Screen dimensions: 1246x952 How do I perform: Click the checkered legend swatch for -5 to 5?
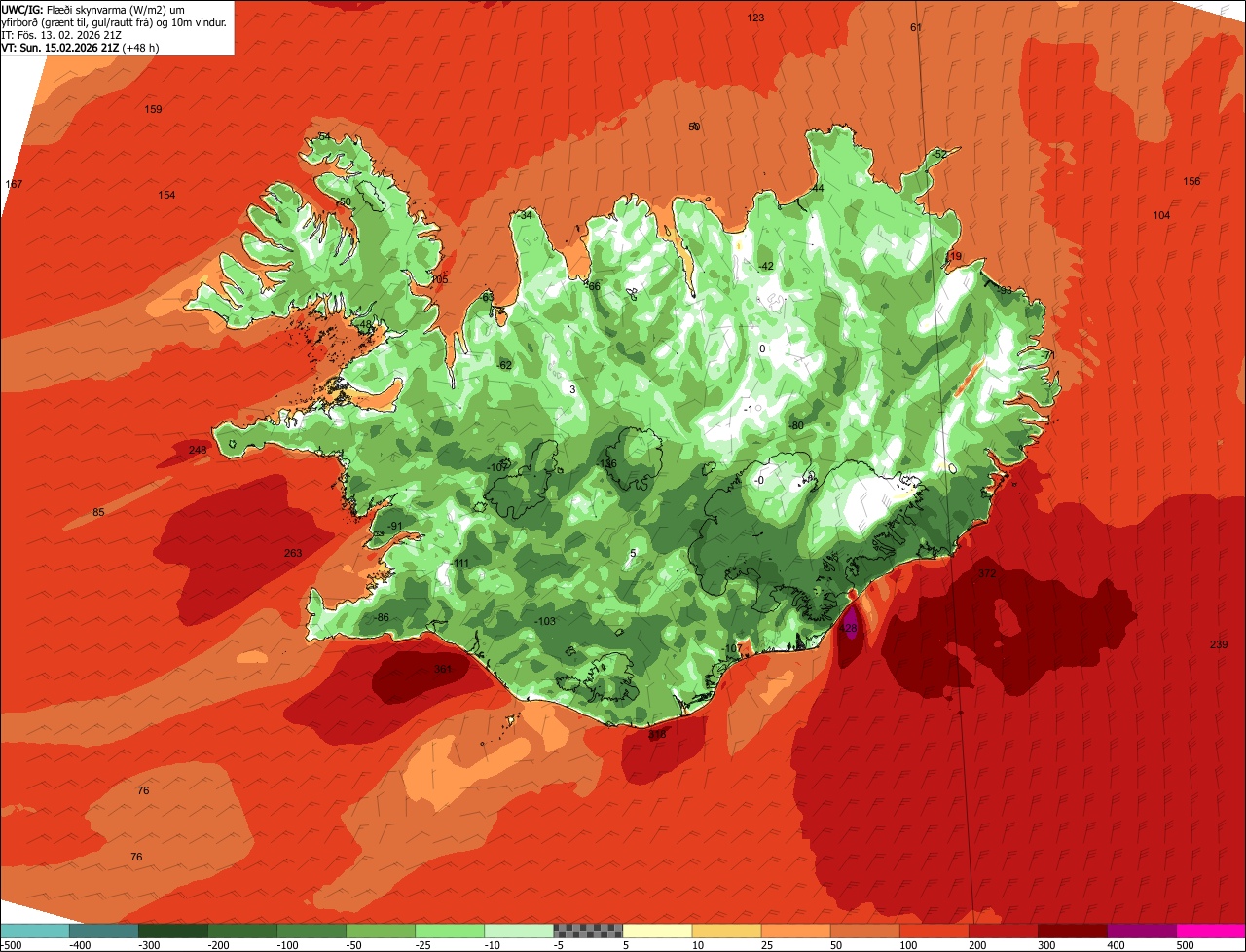(588, 931)
